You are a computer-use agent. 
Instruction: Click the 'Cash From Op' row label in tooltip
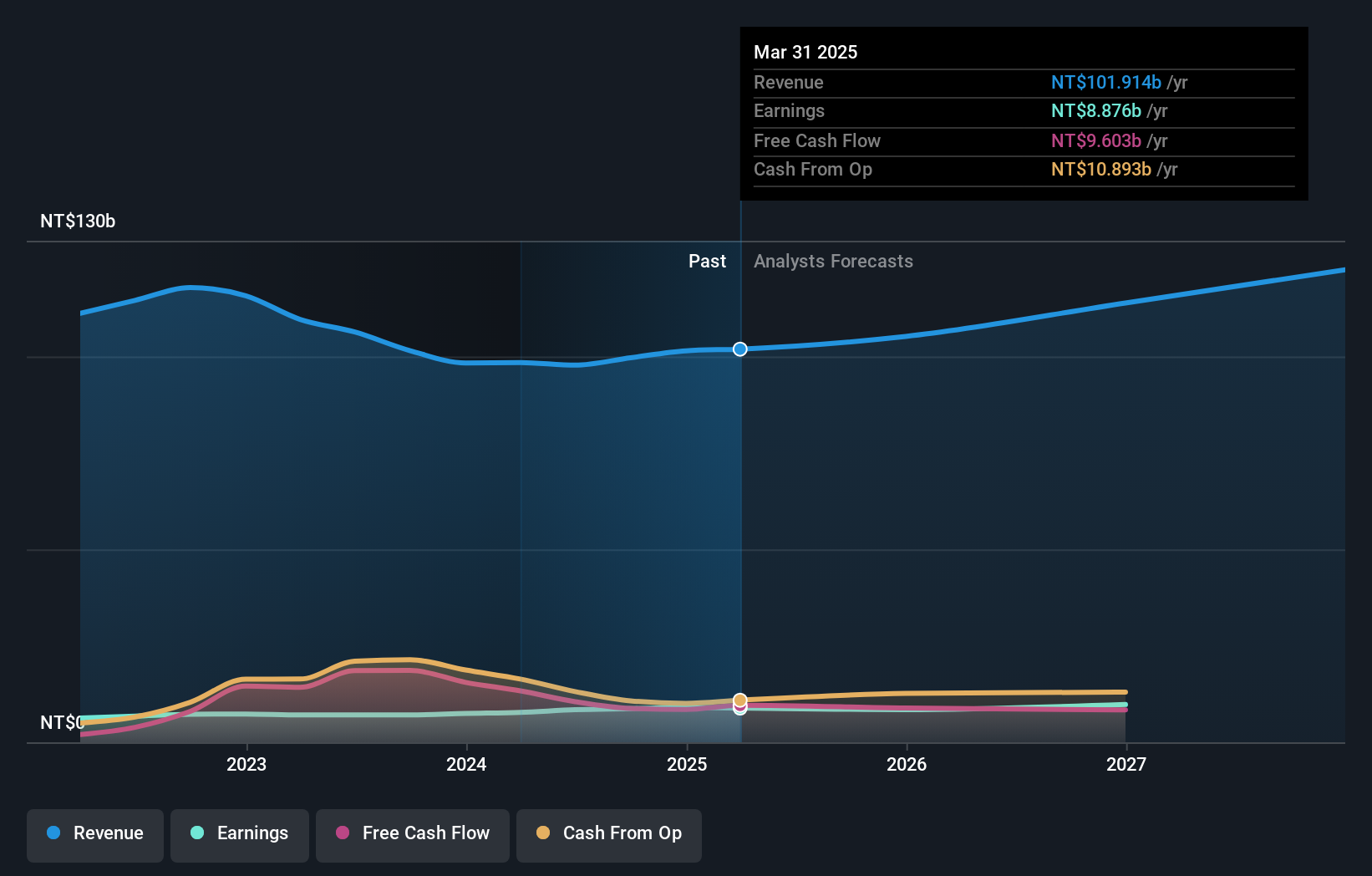[813, 169]
